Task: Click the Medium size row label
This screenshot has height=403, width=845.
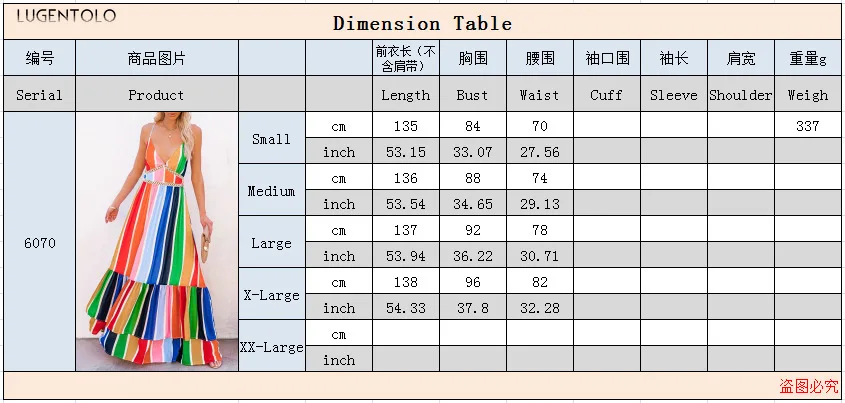Action: pyautogui.click(x=271, y=191)
